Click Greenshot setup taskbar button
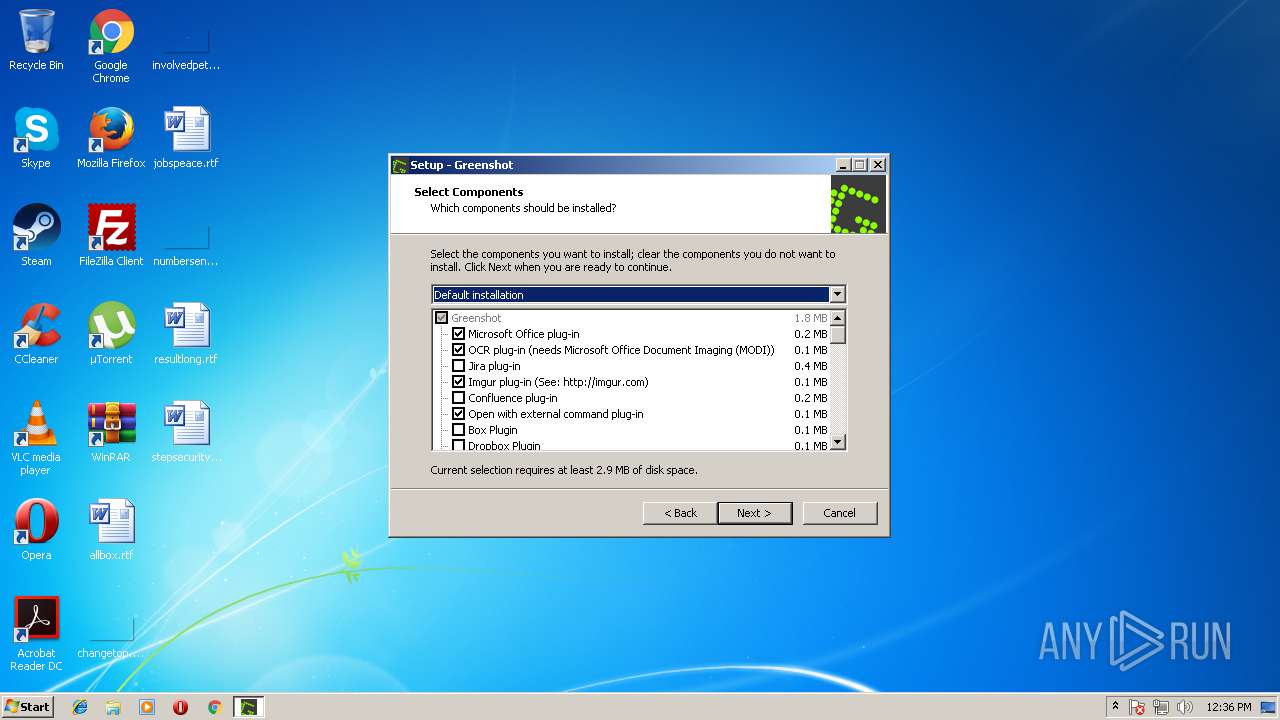Screen dimensions: 1280x720 [x=248, y=707]
